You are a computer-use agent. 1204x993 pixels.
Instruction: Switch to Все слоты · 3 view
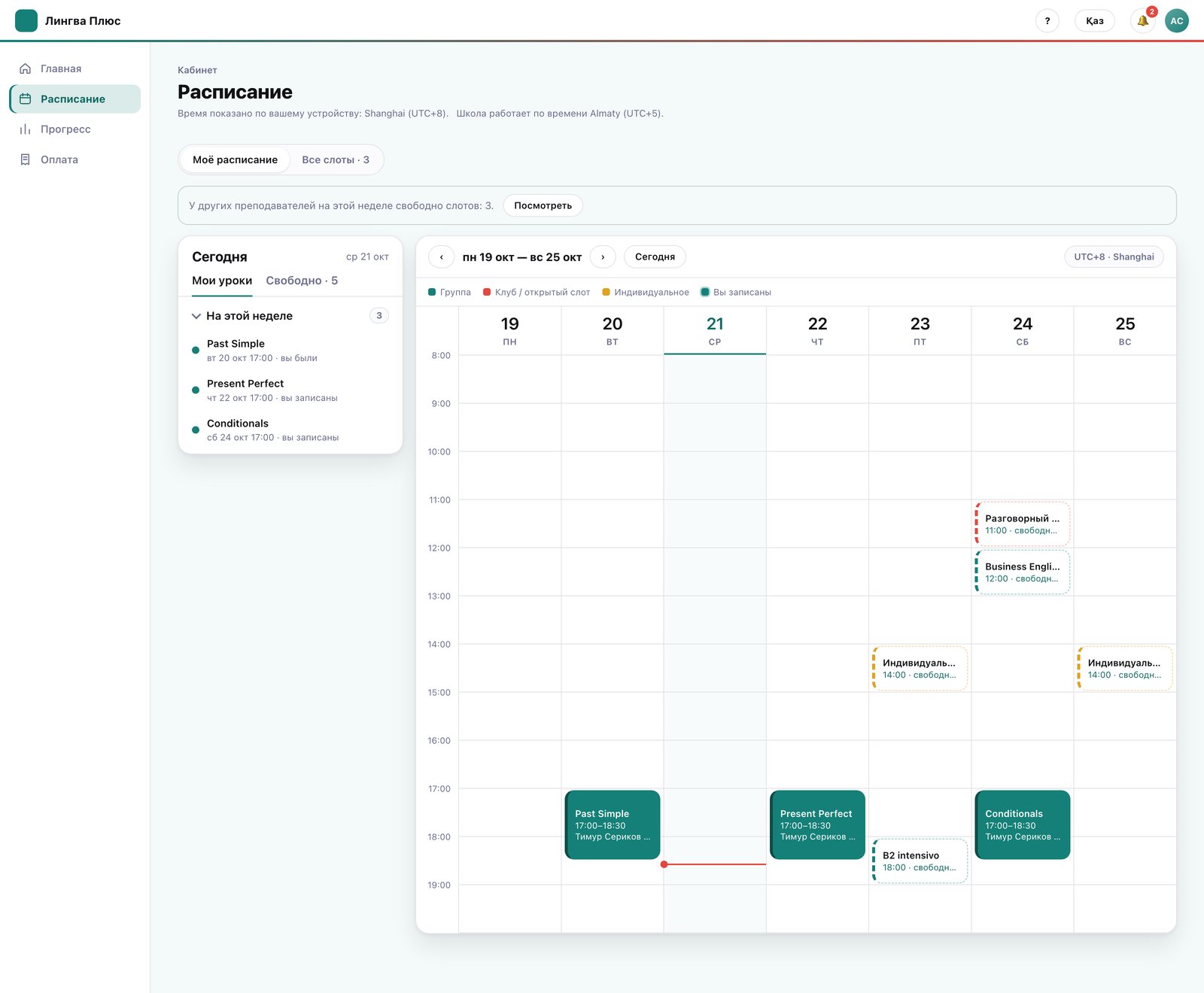[x=336, y=159]
